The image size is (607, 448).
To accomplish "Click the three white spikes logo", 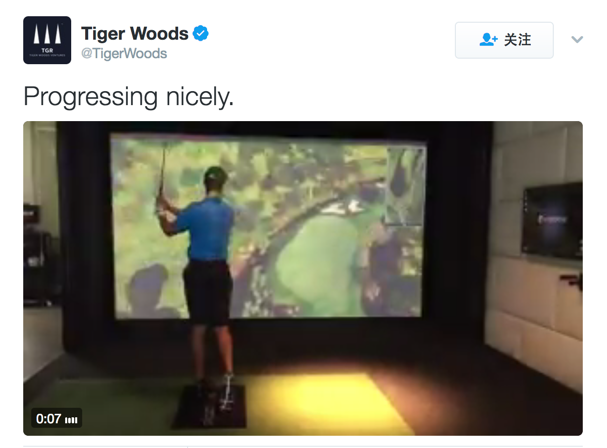I will [47, 34].
